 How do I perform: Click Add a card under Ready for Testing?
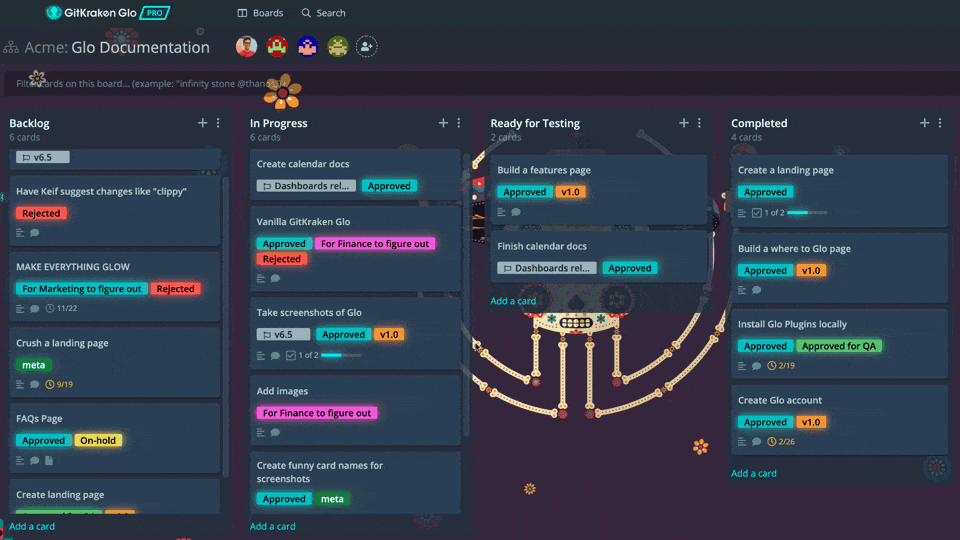513,301
